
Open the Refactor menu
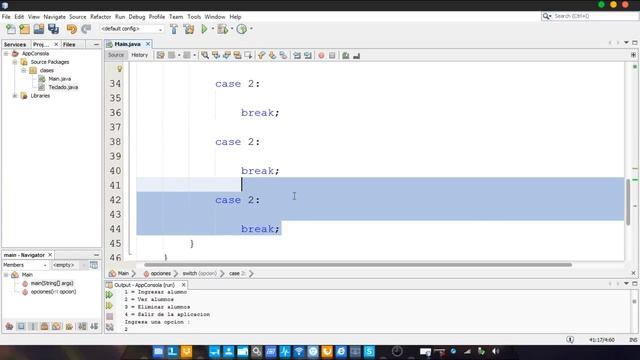point(100,17)
